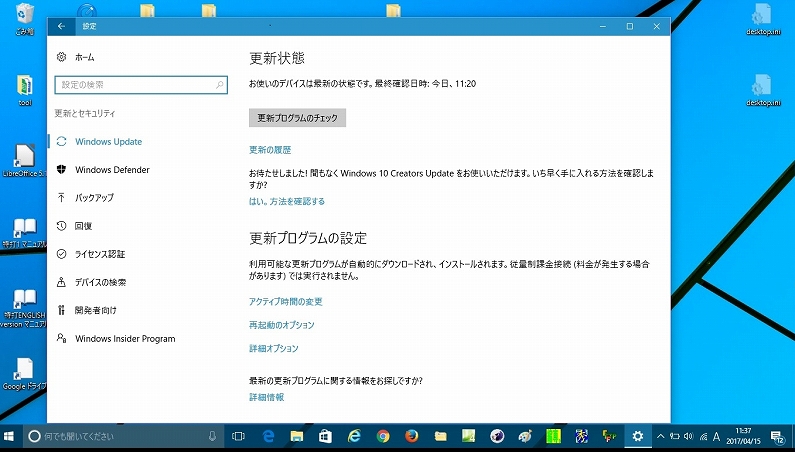This screenshot has width=795, height=452.
Task: Click the paint palette taskbar icon
Action: click(x=525, y=436)
